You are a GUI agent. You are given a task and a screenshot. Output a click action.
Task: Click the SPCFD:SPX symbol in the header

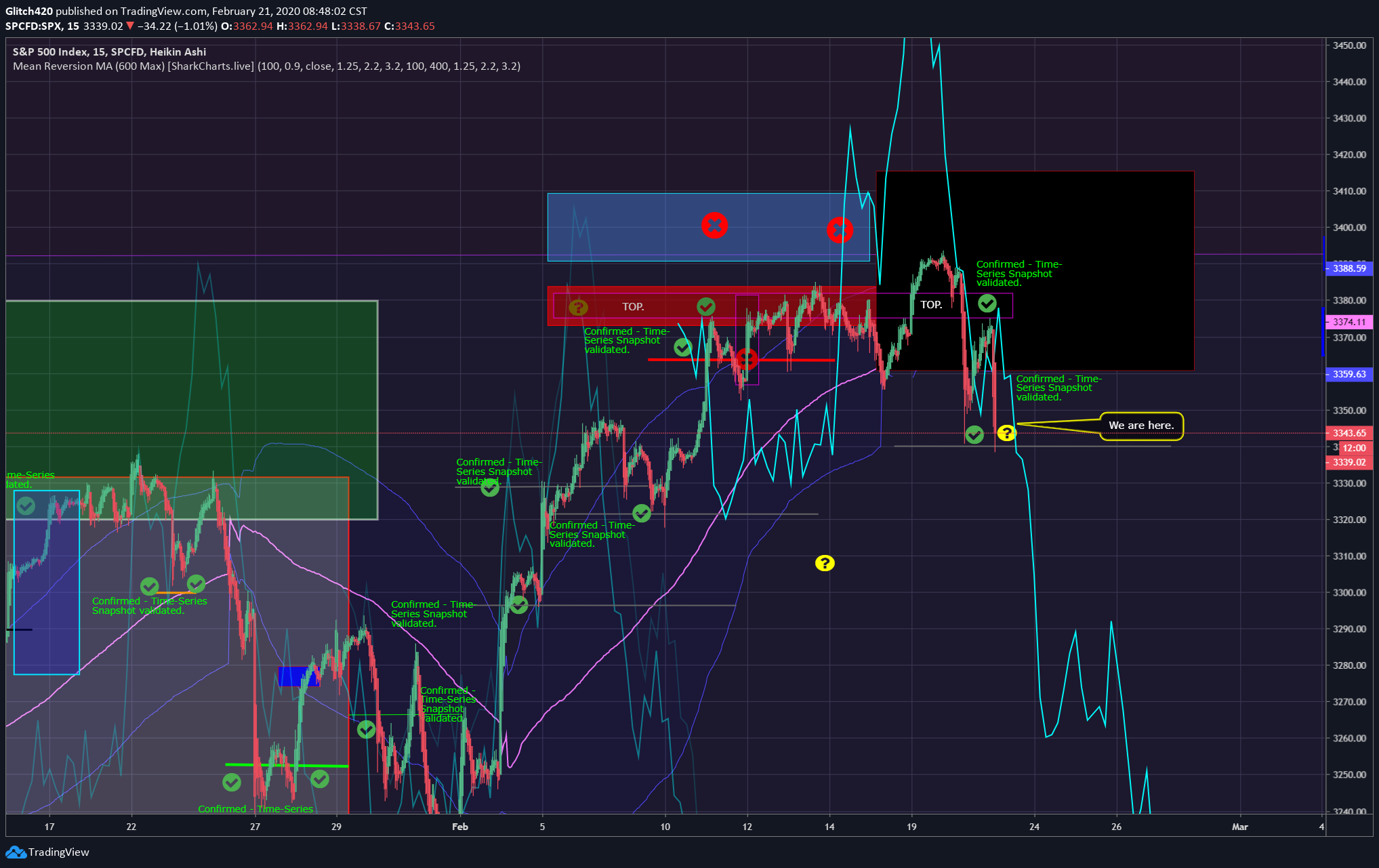33,26
